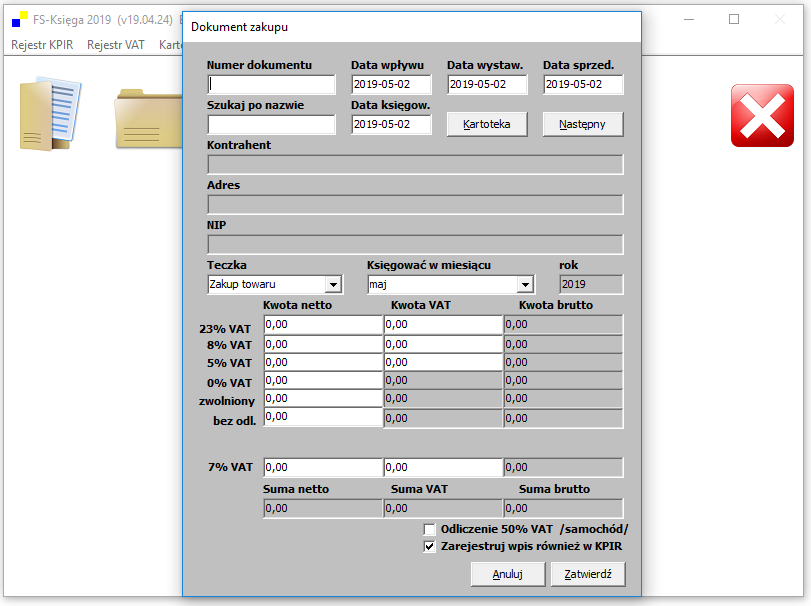This screenshot has width=811, height=606.
Task: Click the 5% VAT Kwota VAT field
Action: [443, 362]
